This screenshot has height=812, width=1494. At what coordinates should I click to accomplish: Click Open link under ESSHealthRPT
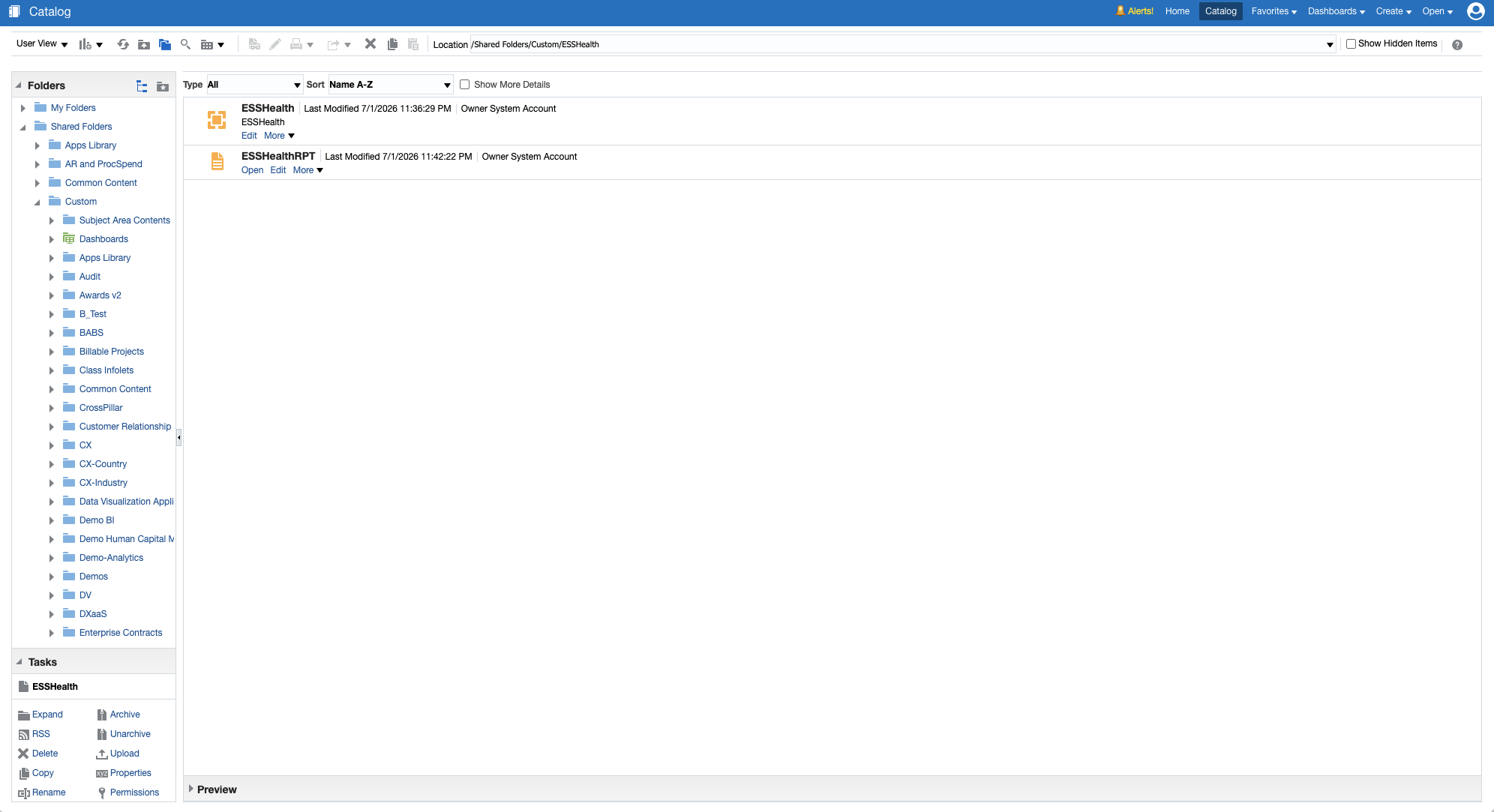pyautogui.click(x=252, y=170)
